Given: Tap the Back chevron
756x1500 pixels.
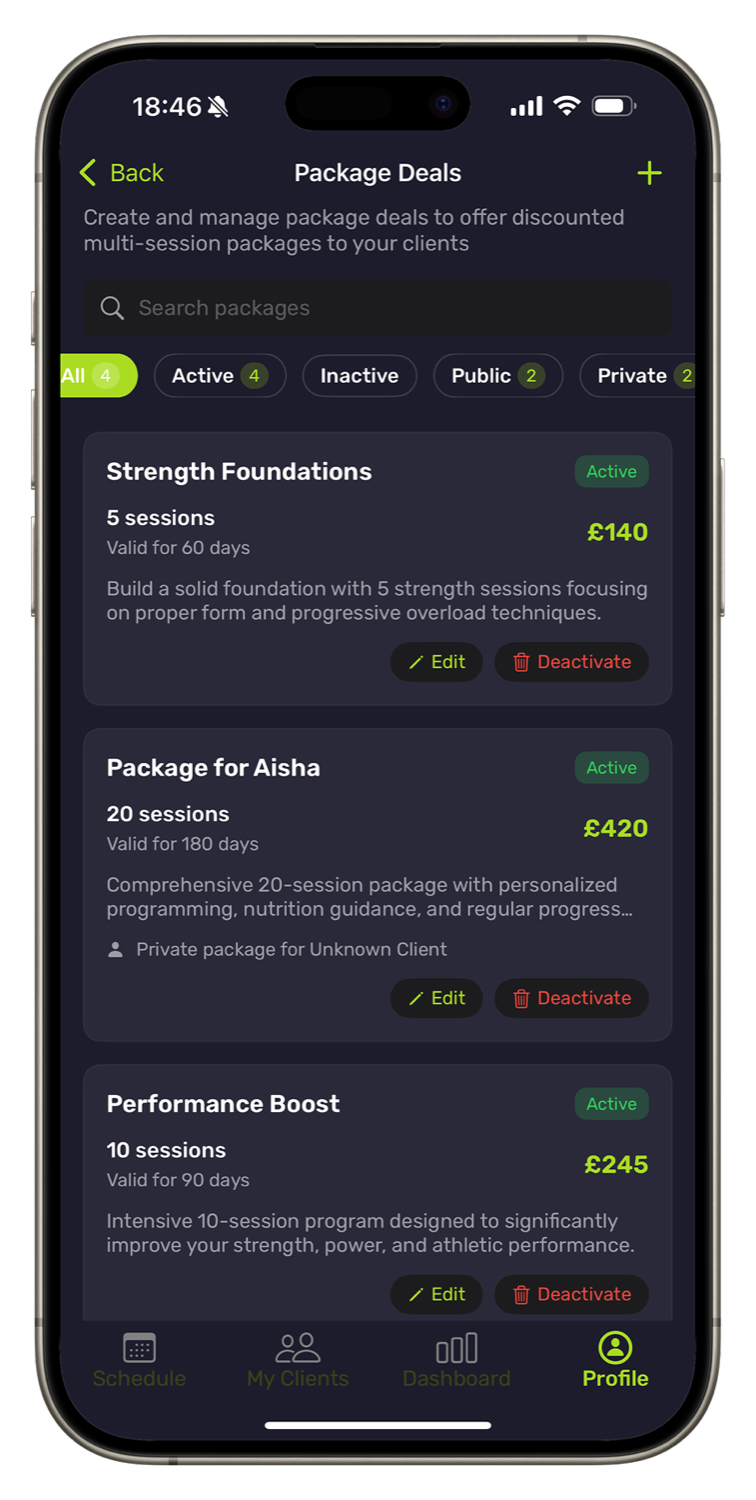Looking at the screenshot, I should (x=87, y=172).
